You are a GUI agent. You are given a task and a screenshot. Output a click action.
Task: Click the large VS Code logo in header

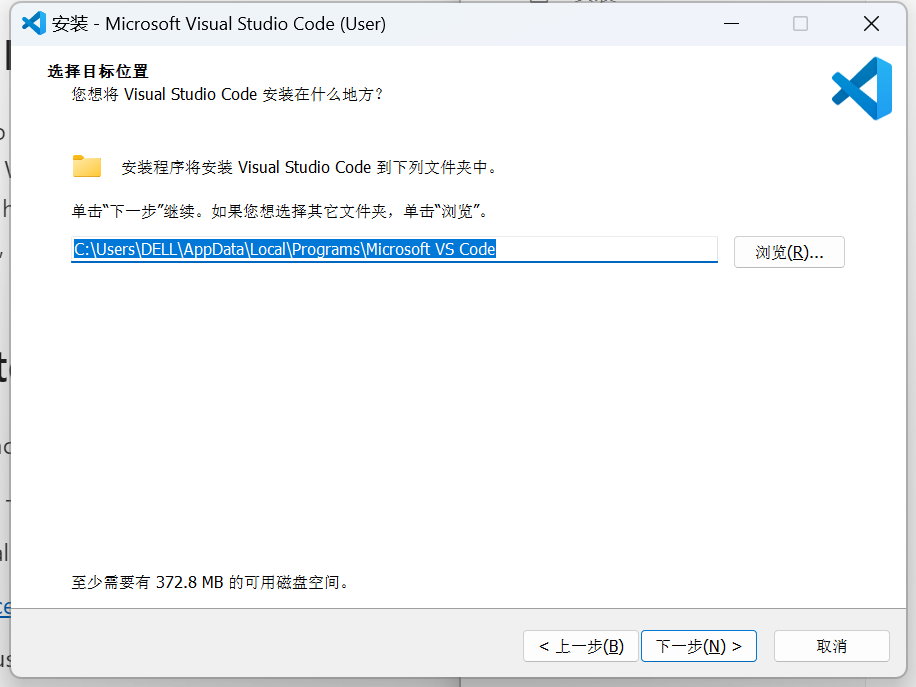click(862, 88)
